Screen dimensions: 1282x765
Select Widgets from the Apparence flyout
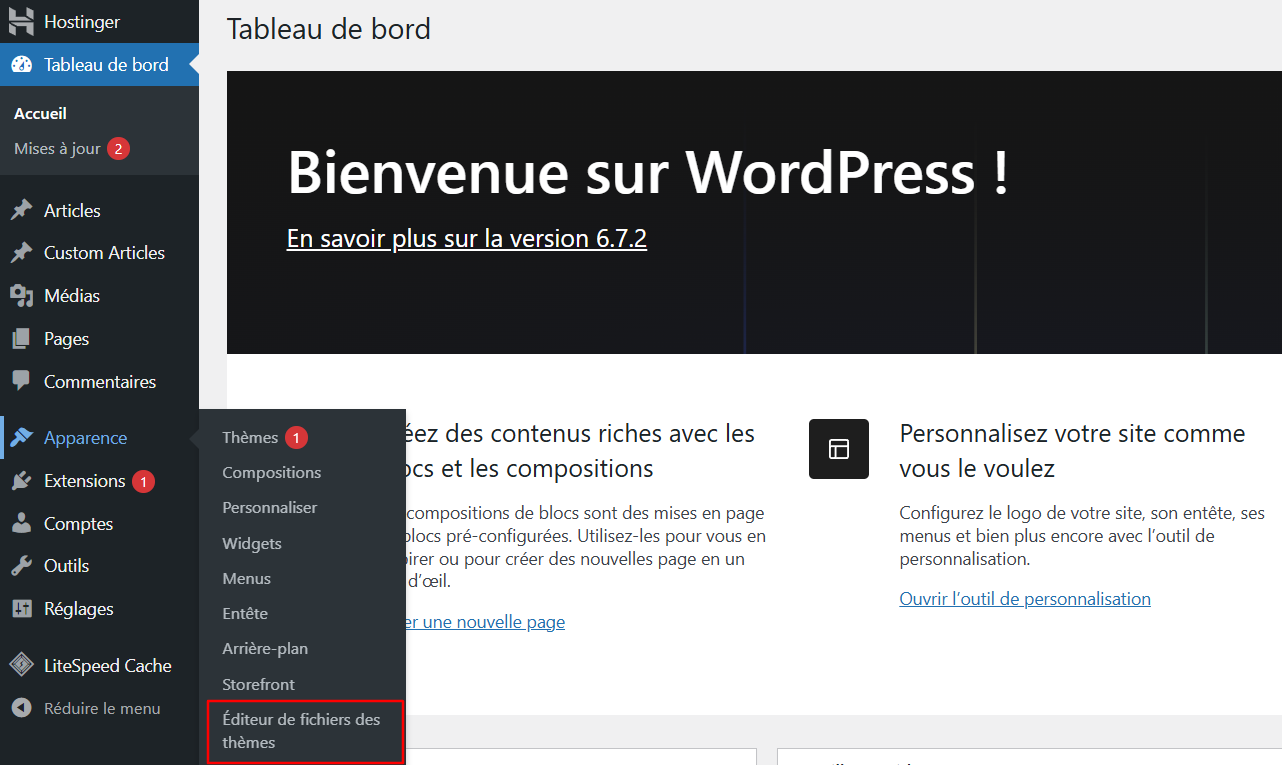[x=251, y=543]
